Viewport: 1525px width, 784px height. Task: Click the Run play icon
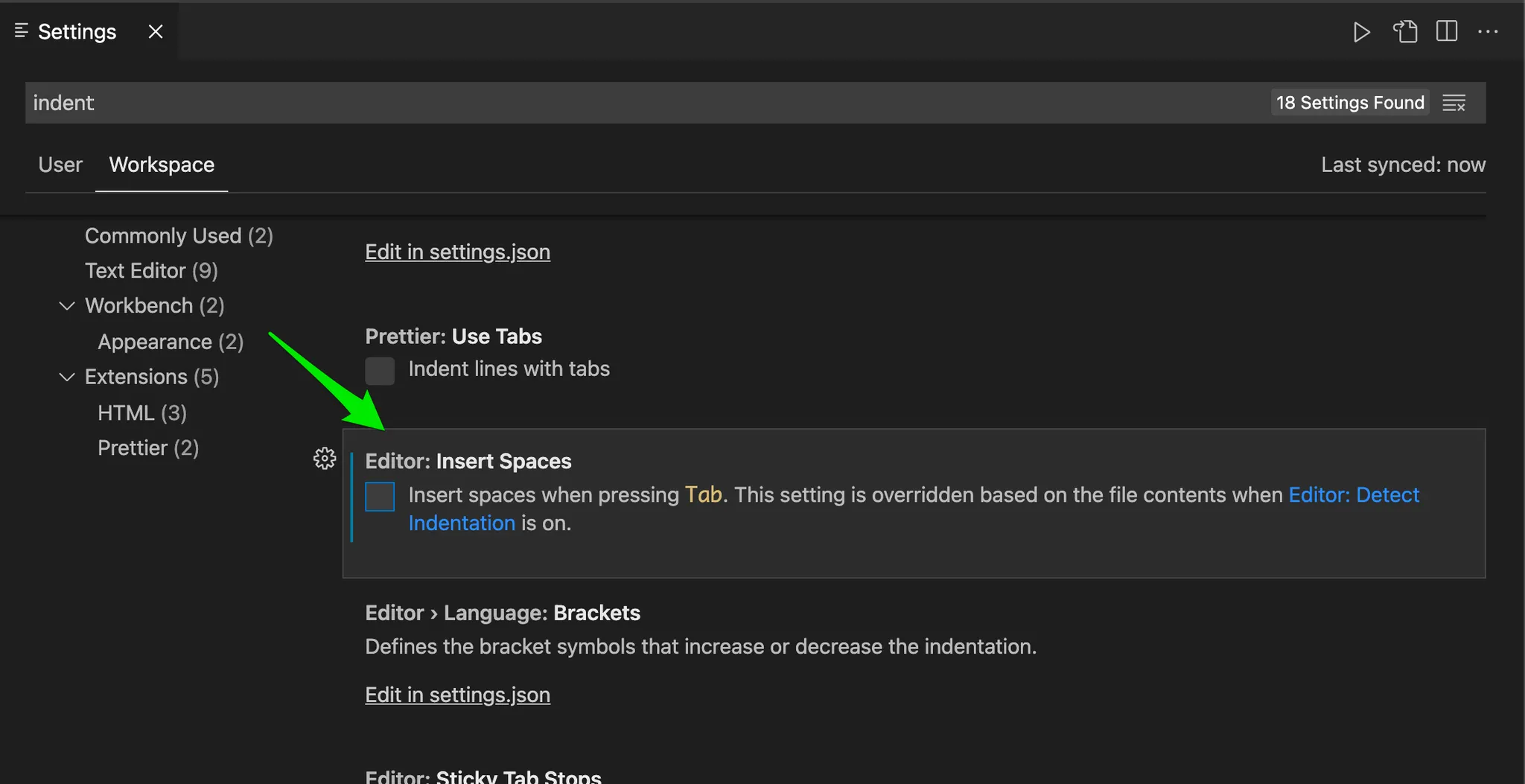point(1361,32)
